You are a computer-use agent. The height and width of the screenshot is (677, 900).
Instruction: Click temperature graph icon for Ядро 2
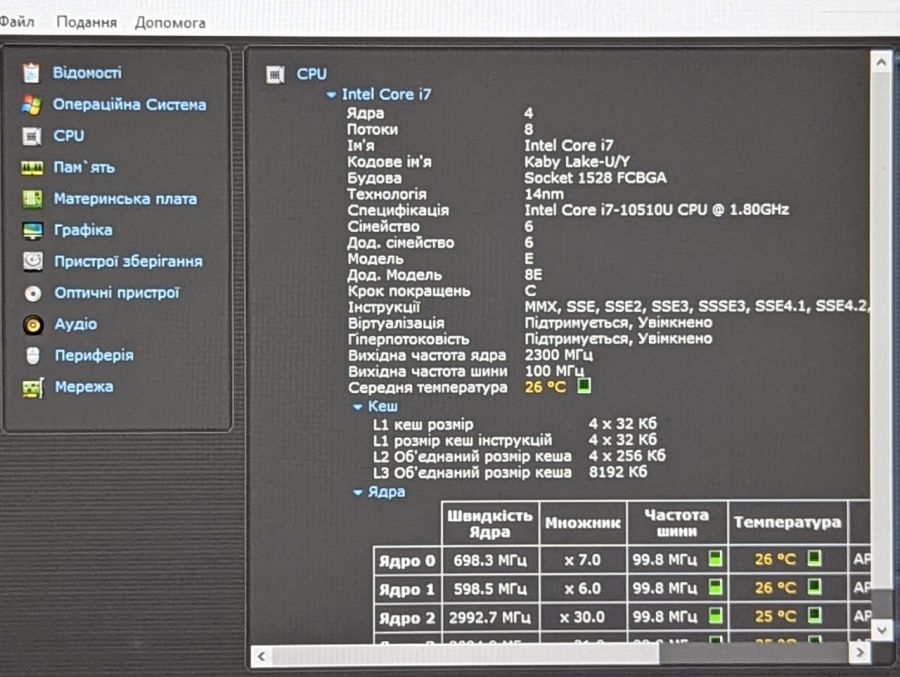814,615
